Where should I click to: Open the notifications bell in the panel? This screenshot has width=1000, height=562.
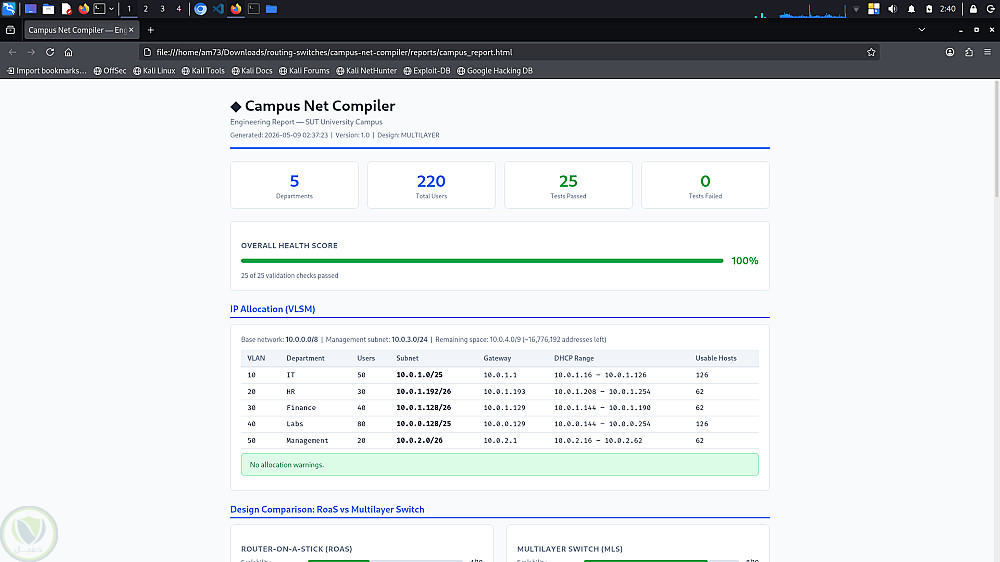[x=911, y=9]
